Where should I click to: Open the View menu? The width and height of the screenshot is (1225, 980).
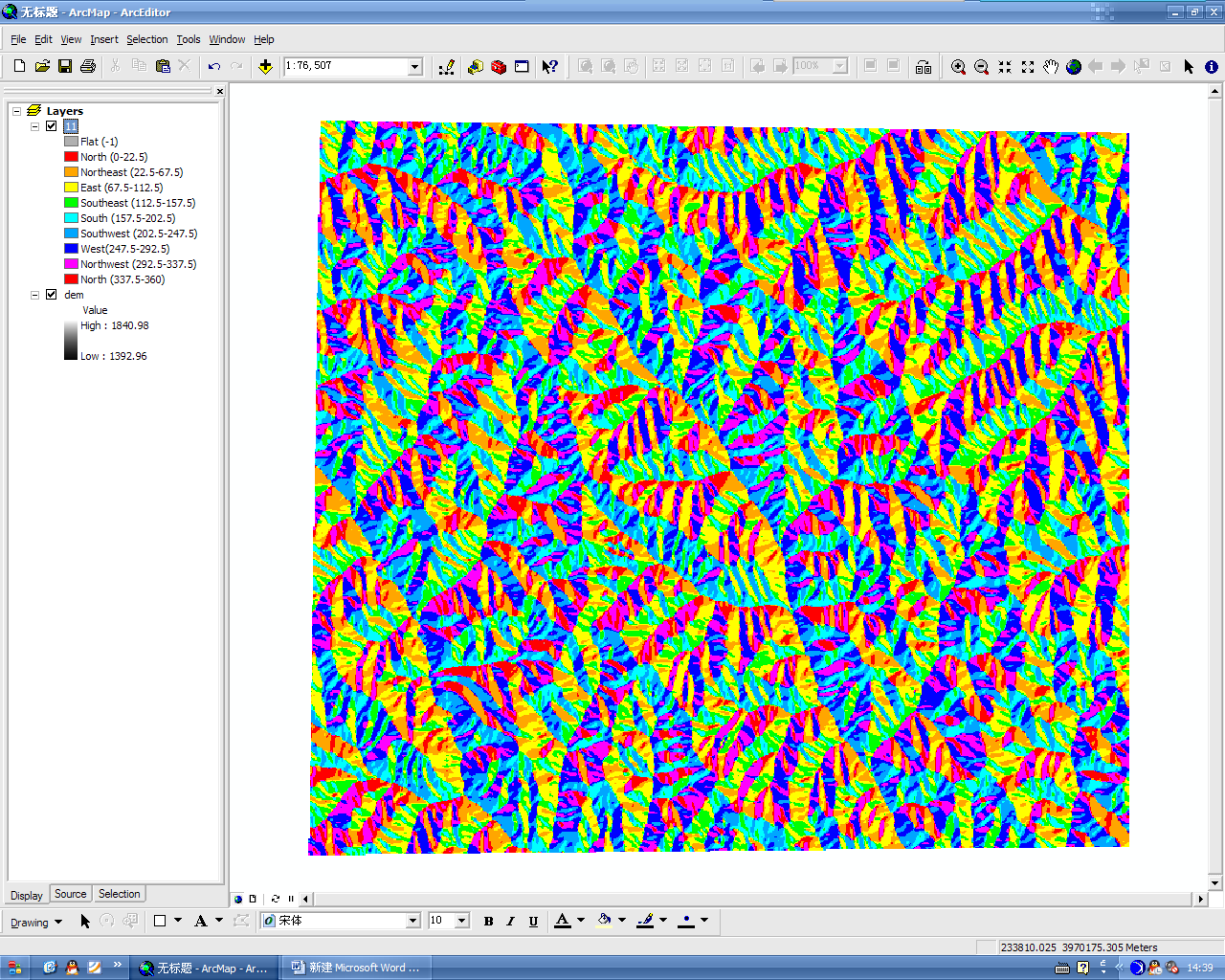tap(71, 39)
